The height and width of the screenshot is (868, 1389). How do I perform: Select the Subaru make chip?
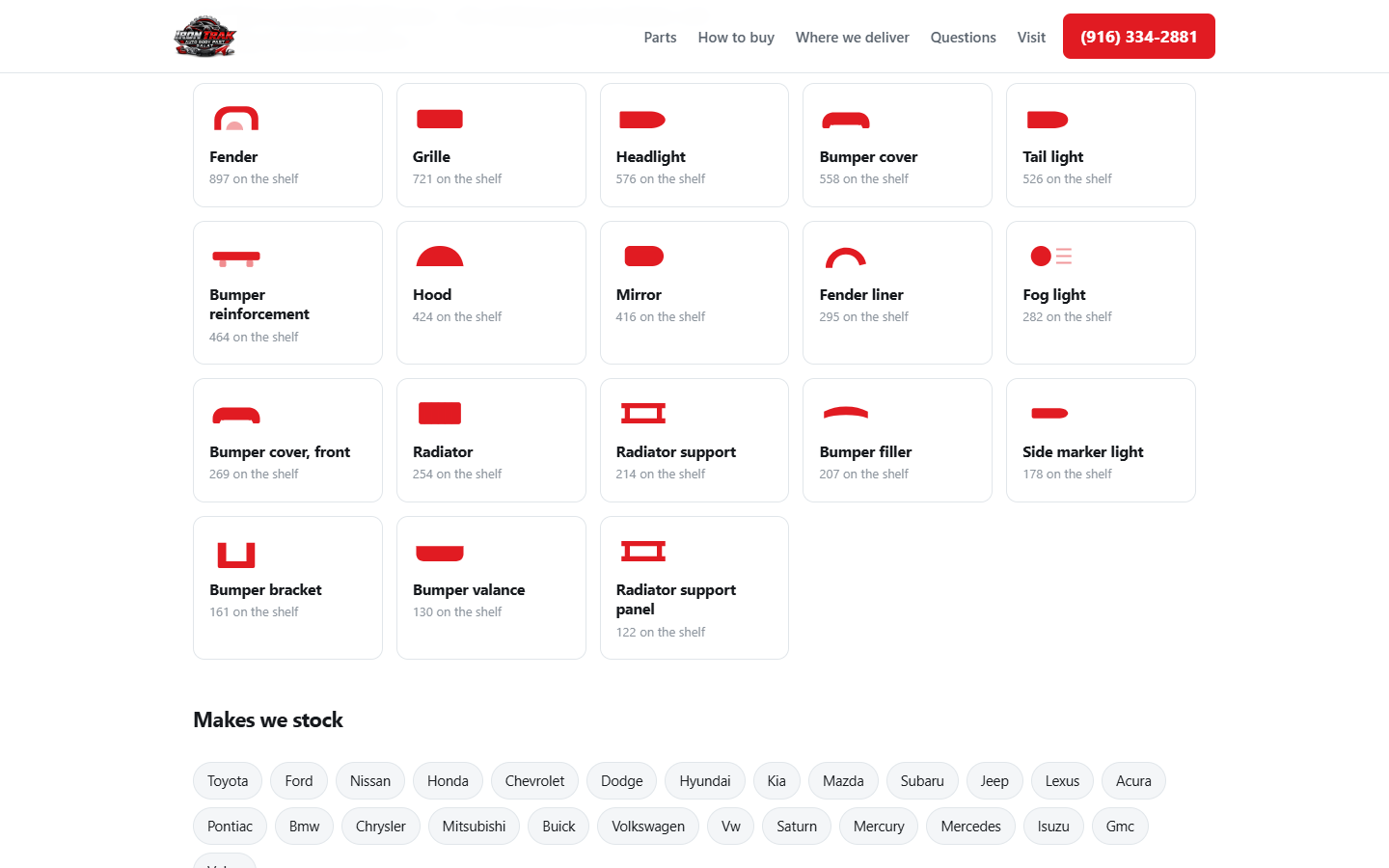coord(922,781)
